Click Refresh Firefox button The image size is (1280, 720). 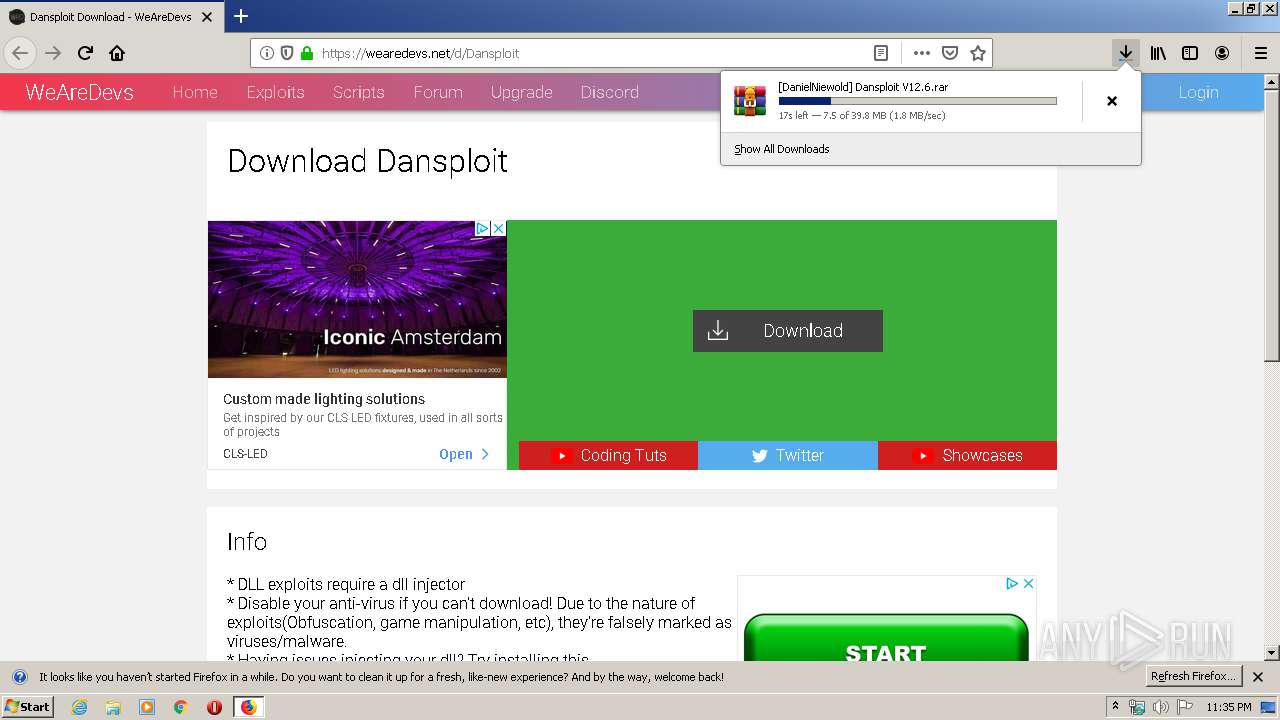pyautogui.click(x=1193, y=677)
